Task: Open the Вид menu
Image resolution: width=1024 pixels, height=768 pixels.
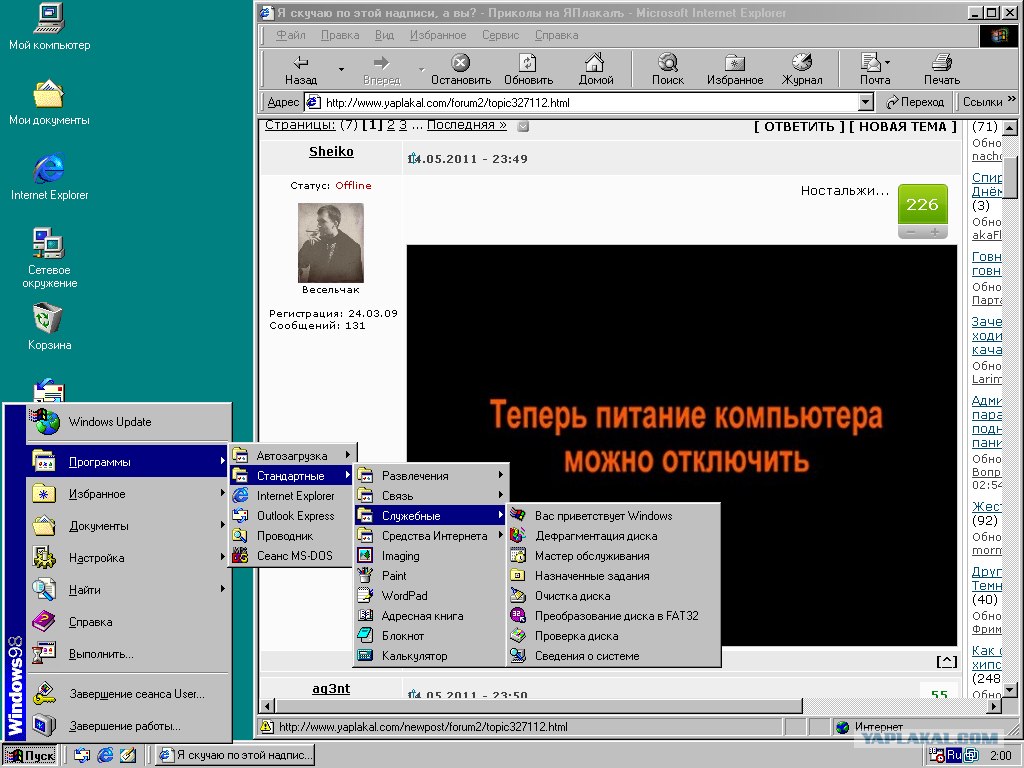Action: tap(384, 35)
